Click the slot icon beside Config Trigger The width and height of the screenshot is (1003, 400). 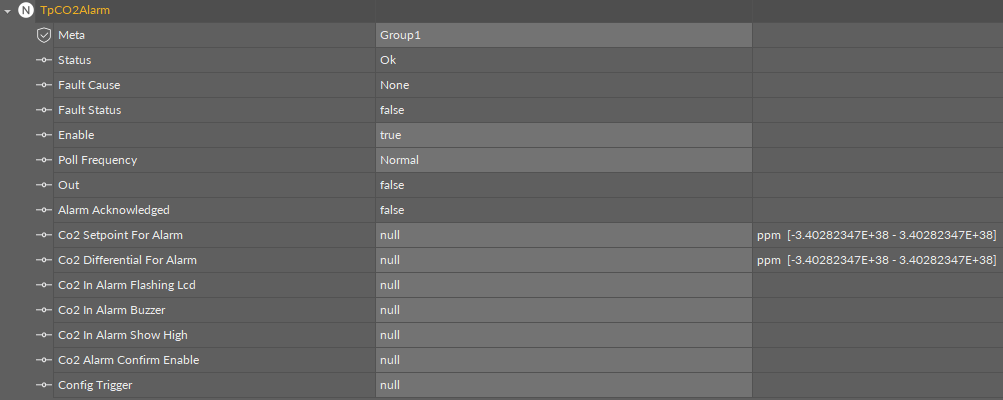(43, 385)
